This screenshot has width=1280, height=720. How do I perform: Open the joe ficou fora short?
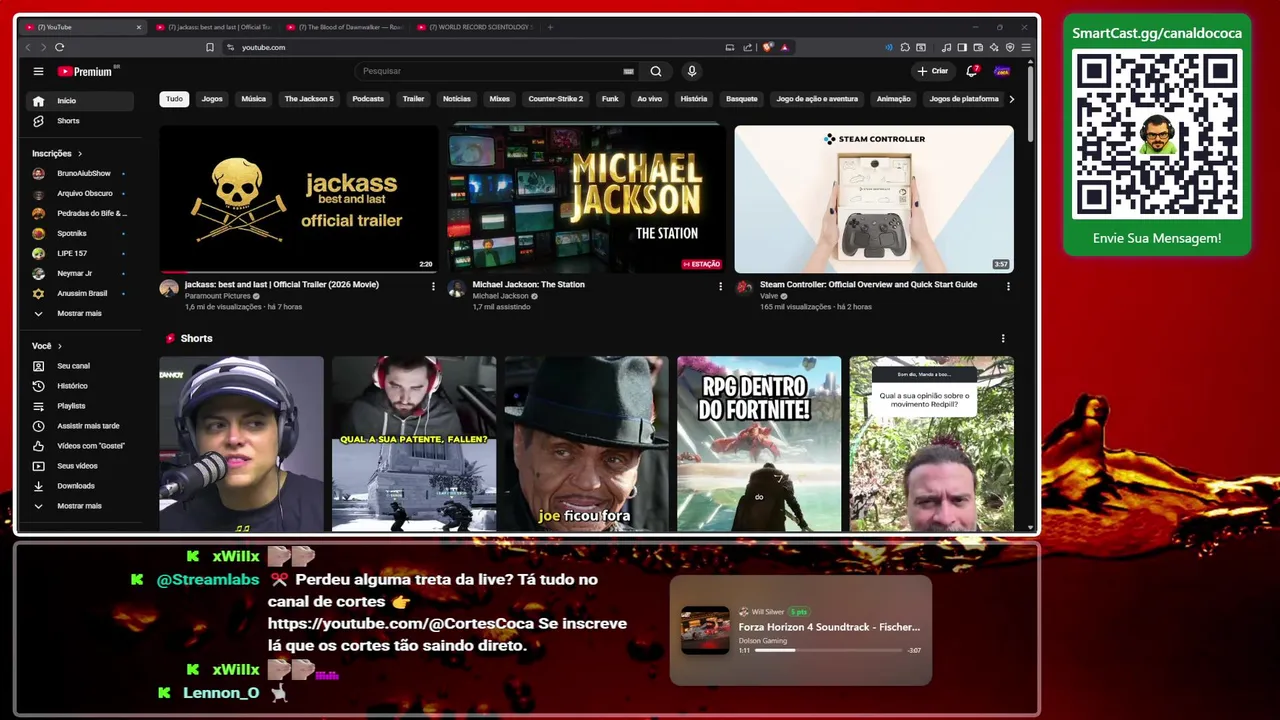(586, 444)
